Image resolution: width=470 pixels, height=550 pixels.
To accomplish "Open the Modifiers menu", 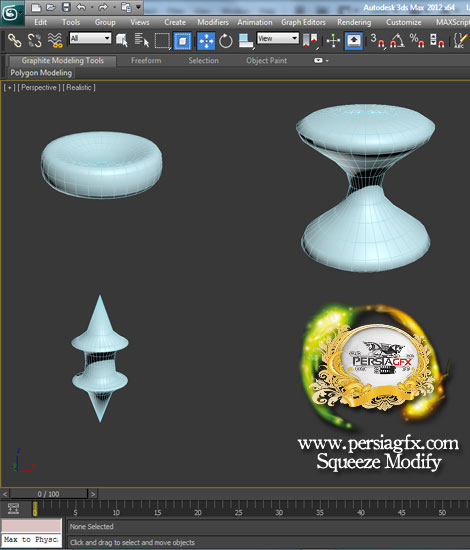I will point(213,22).
